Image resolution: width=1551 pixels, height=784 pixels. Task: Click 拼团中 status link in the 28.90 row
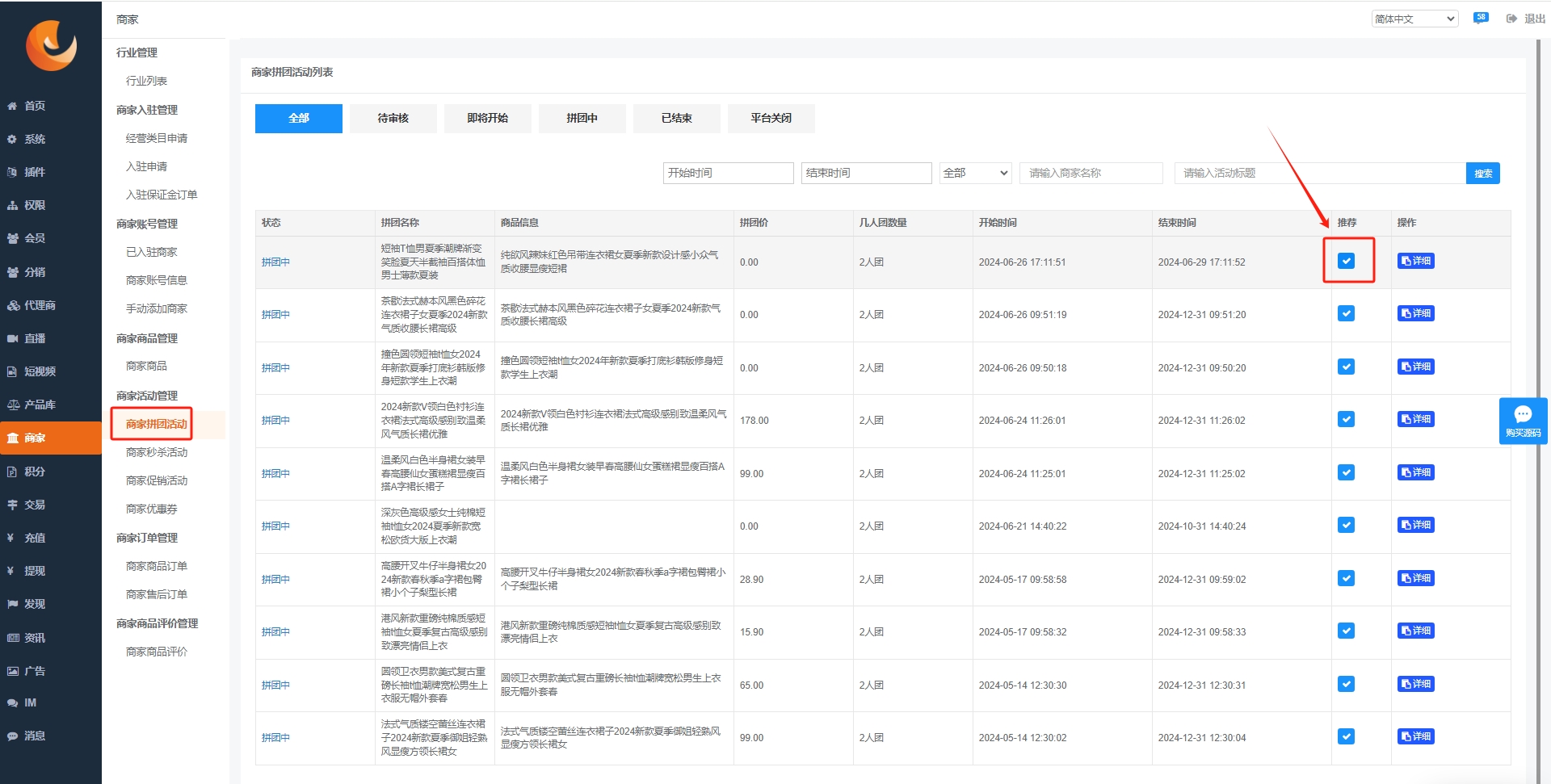(275, 579)
